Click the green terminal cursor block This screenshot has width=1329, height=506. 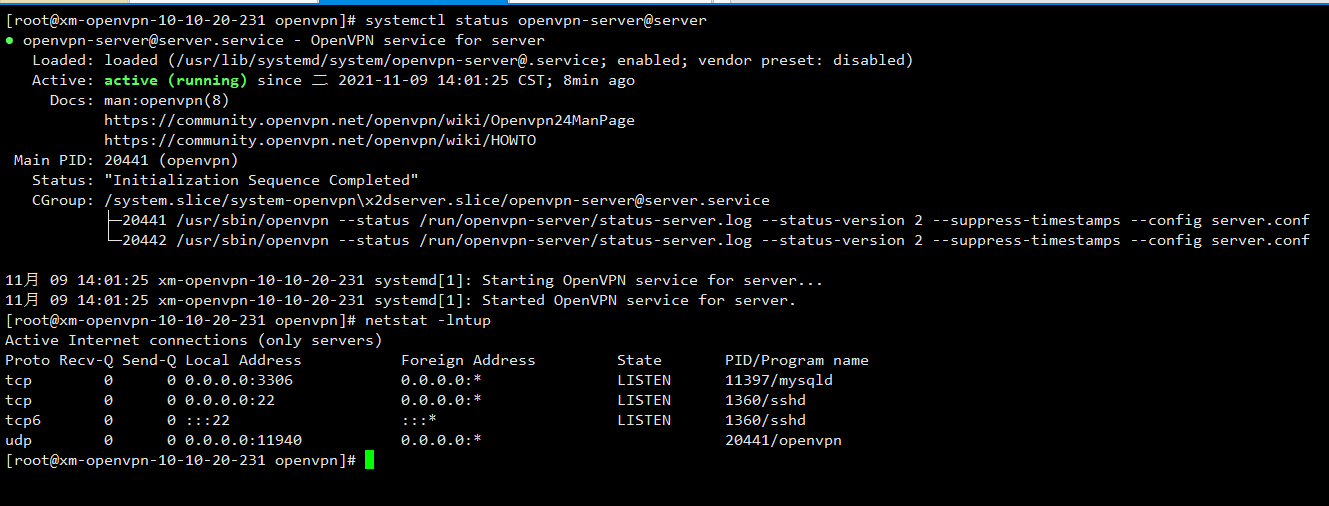369,460
